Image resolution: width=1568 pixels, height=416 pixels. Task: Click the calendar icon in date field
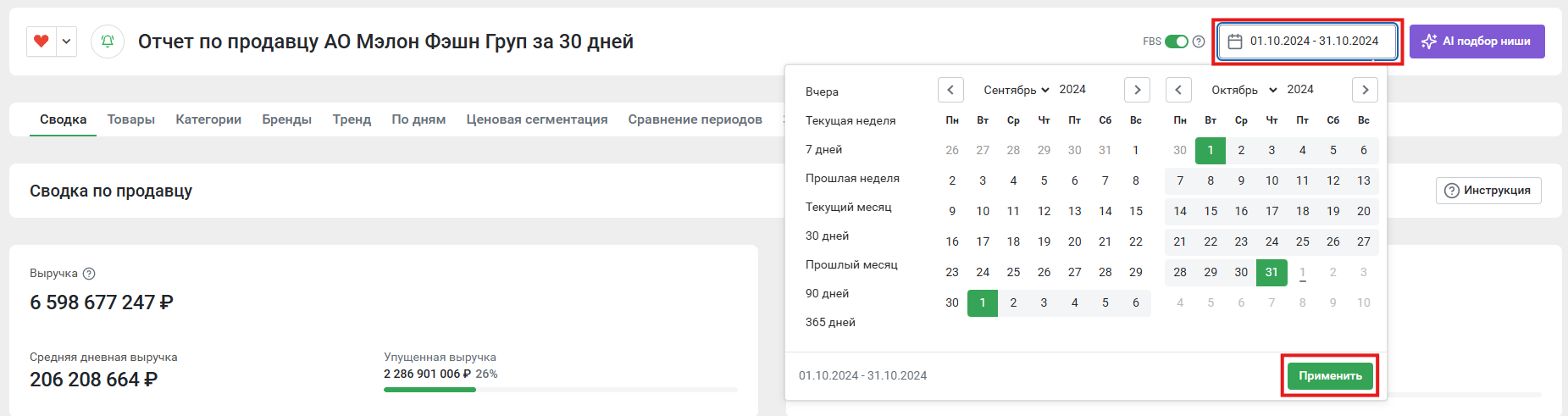click(1235, 42)
